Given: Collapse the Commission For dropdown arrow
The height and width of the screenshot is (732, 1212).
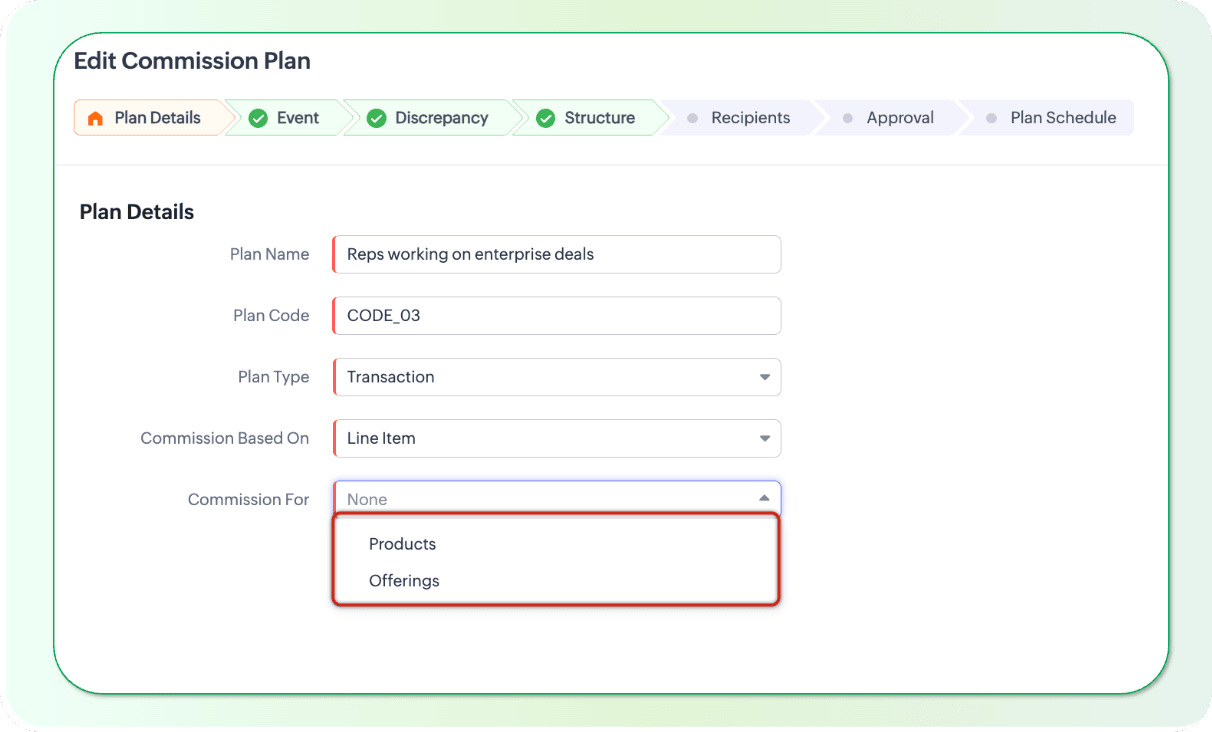Looking at the screenshot, I should [x=764, y=498].
